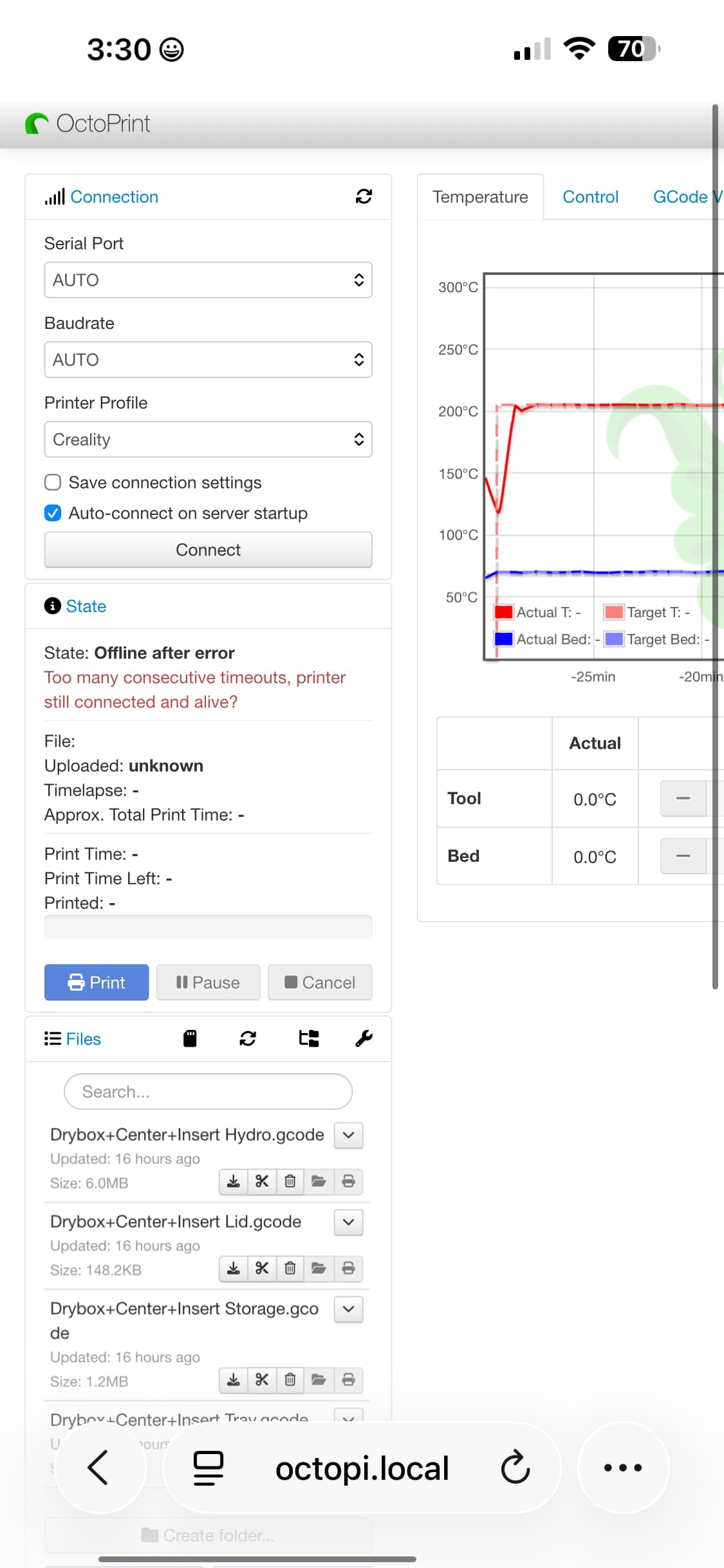Print Drybox+Center+Insert Hydro.gcode using printer icon
Screen dimensions: 724x1568
pyautogui.click(x=348, y=1181)
